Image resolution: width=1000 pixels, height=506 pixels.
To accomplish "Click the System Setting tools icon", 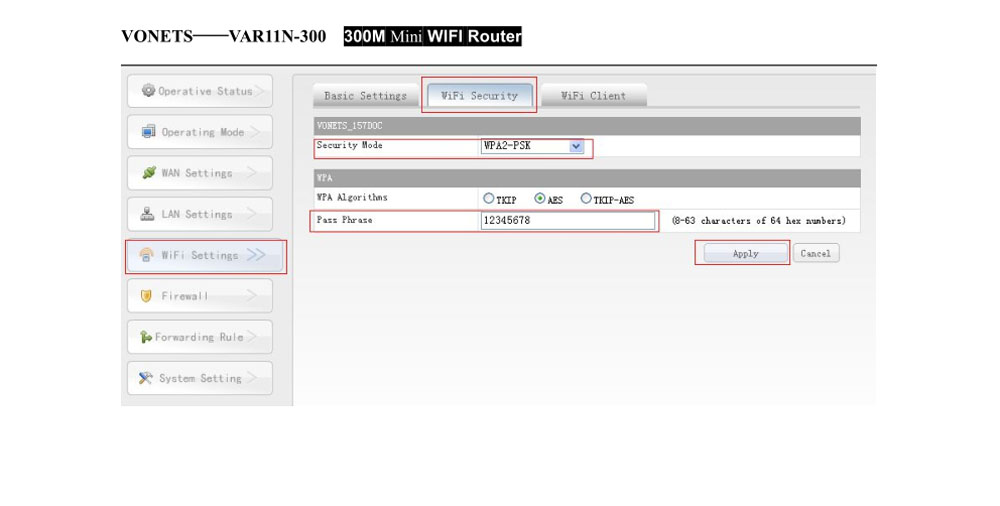I will coord(145,378).
